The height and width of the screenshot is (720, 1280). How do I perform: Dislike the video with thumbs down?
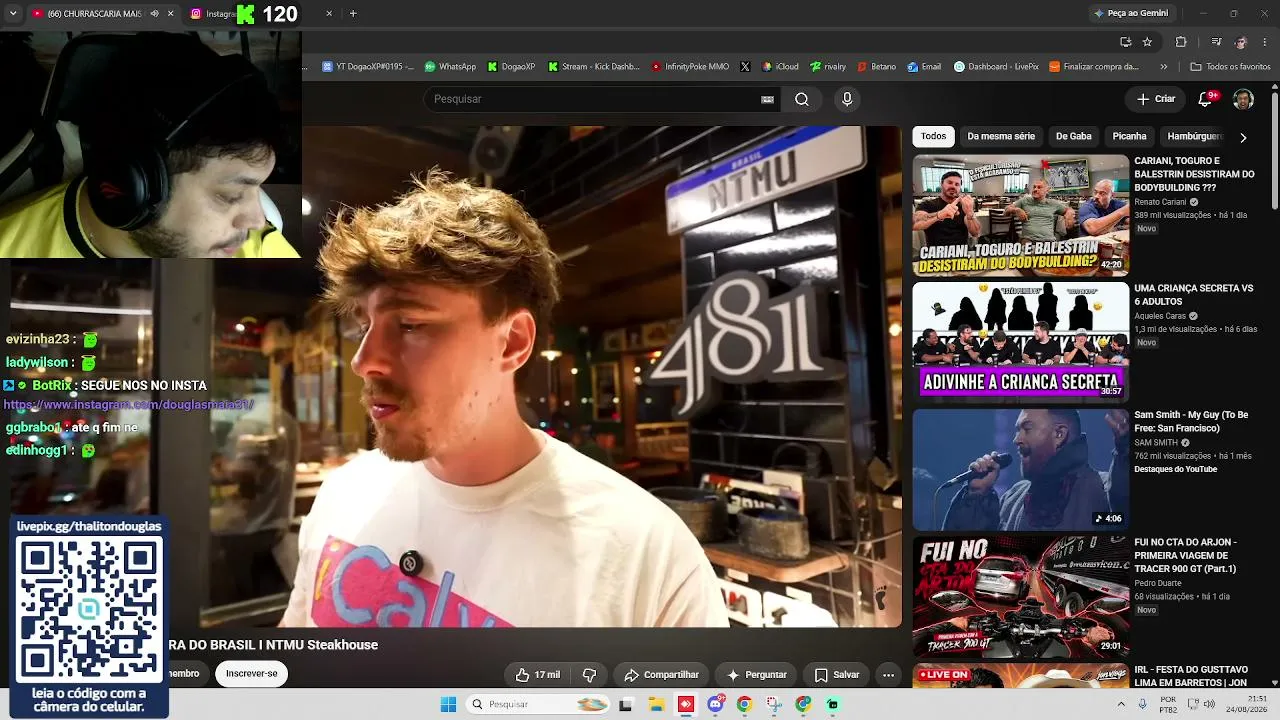point(590,675)
